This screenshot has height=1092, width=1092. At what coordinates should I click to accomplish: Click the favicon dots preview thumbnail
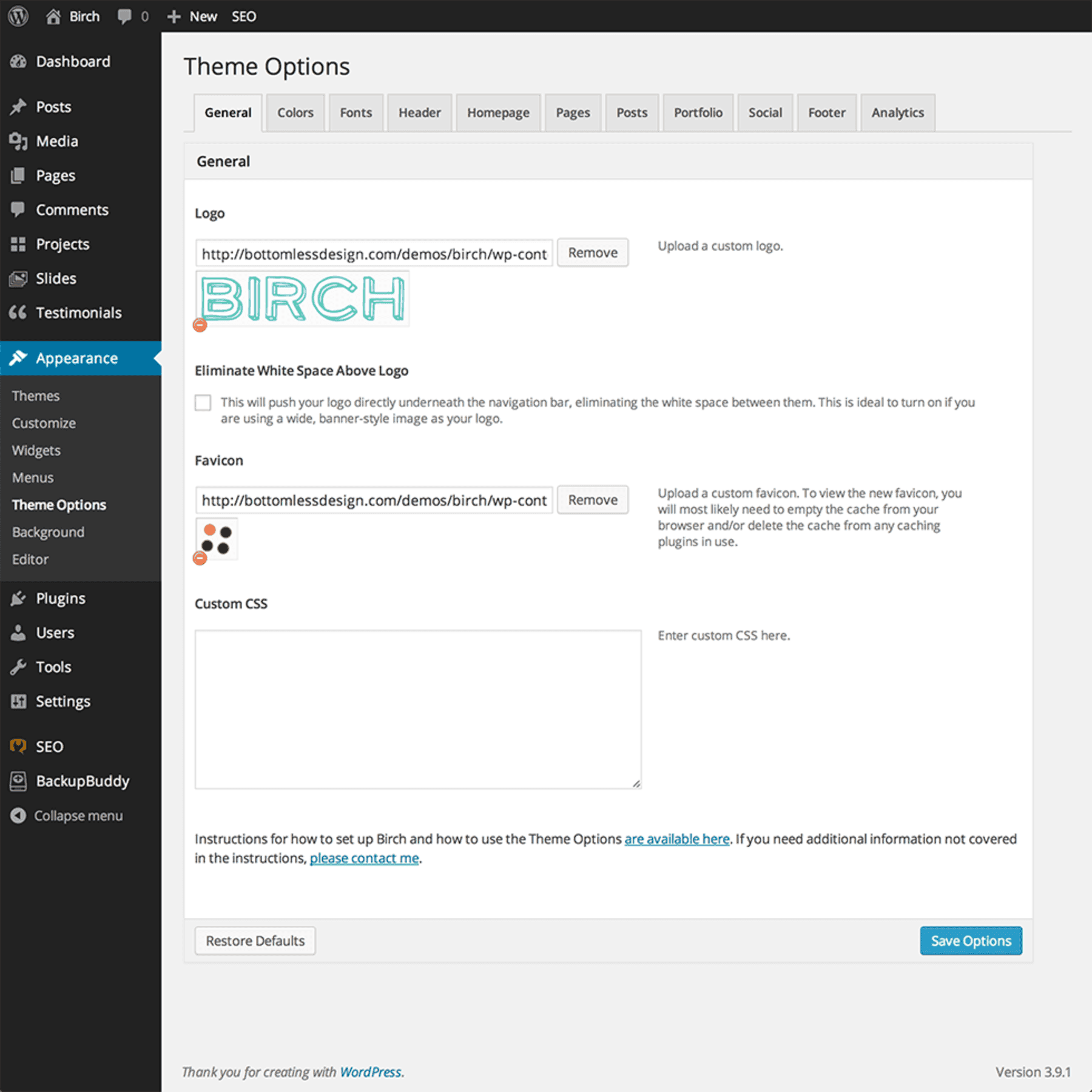tap(217, 539)
